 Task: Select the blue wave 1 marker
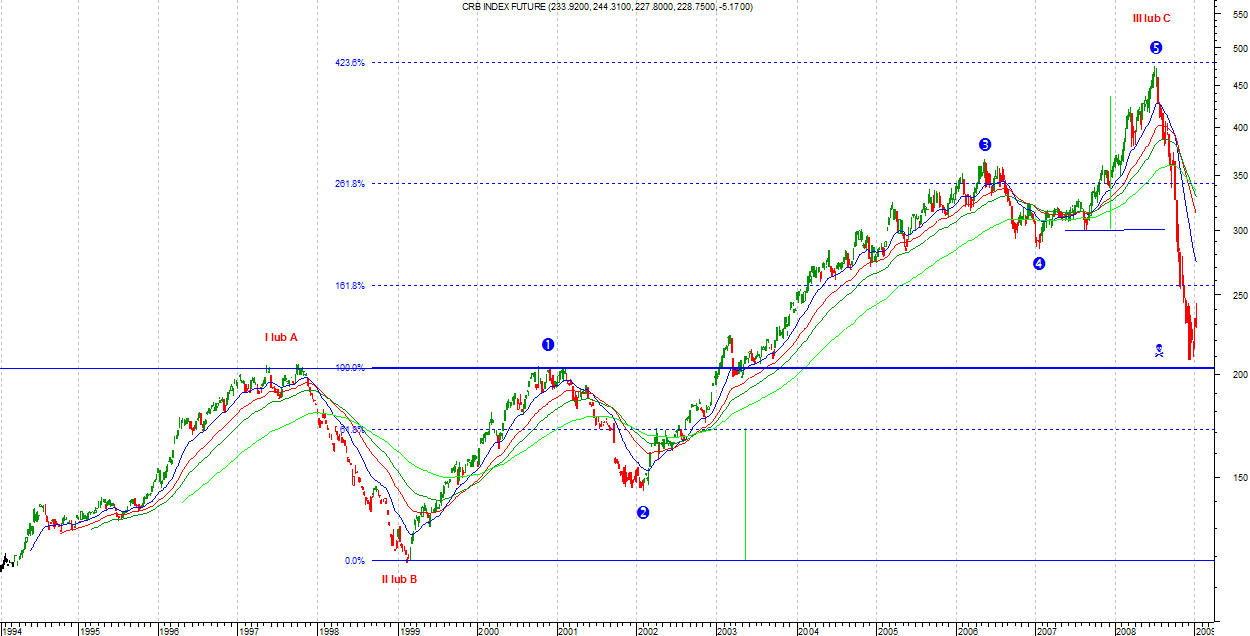tap(548, 344)
